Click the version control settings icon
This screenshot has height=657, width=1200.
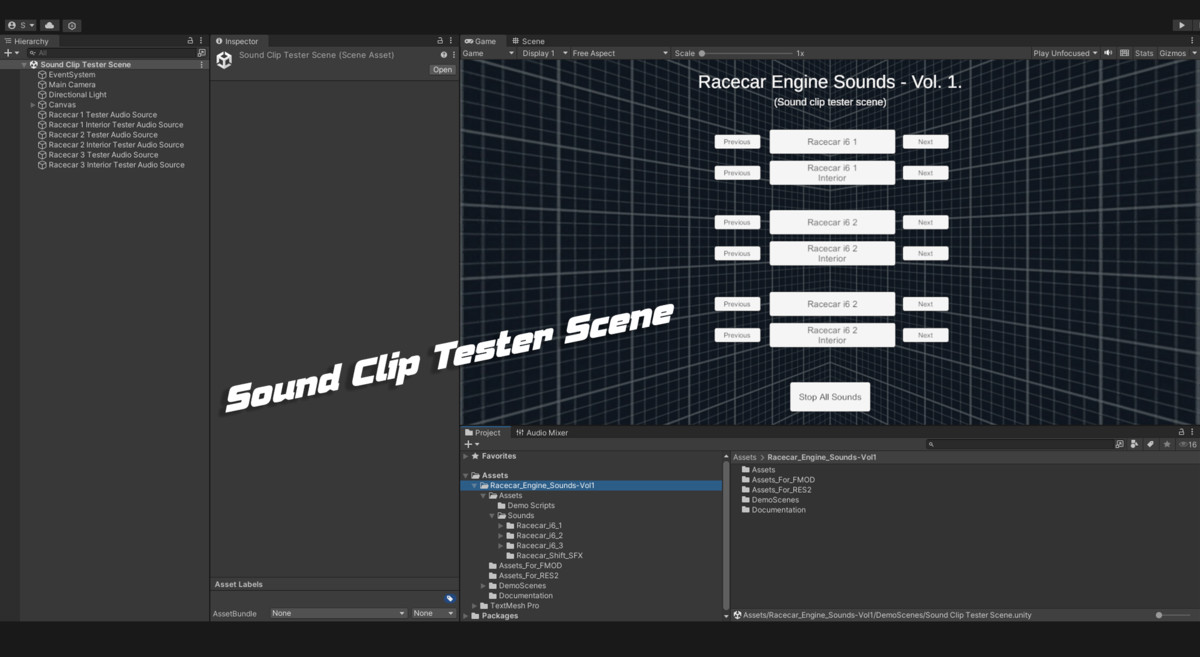coord(72,25)
